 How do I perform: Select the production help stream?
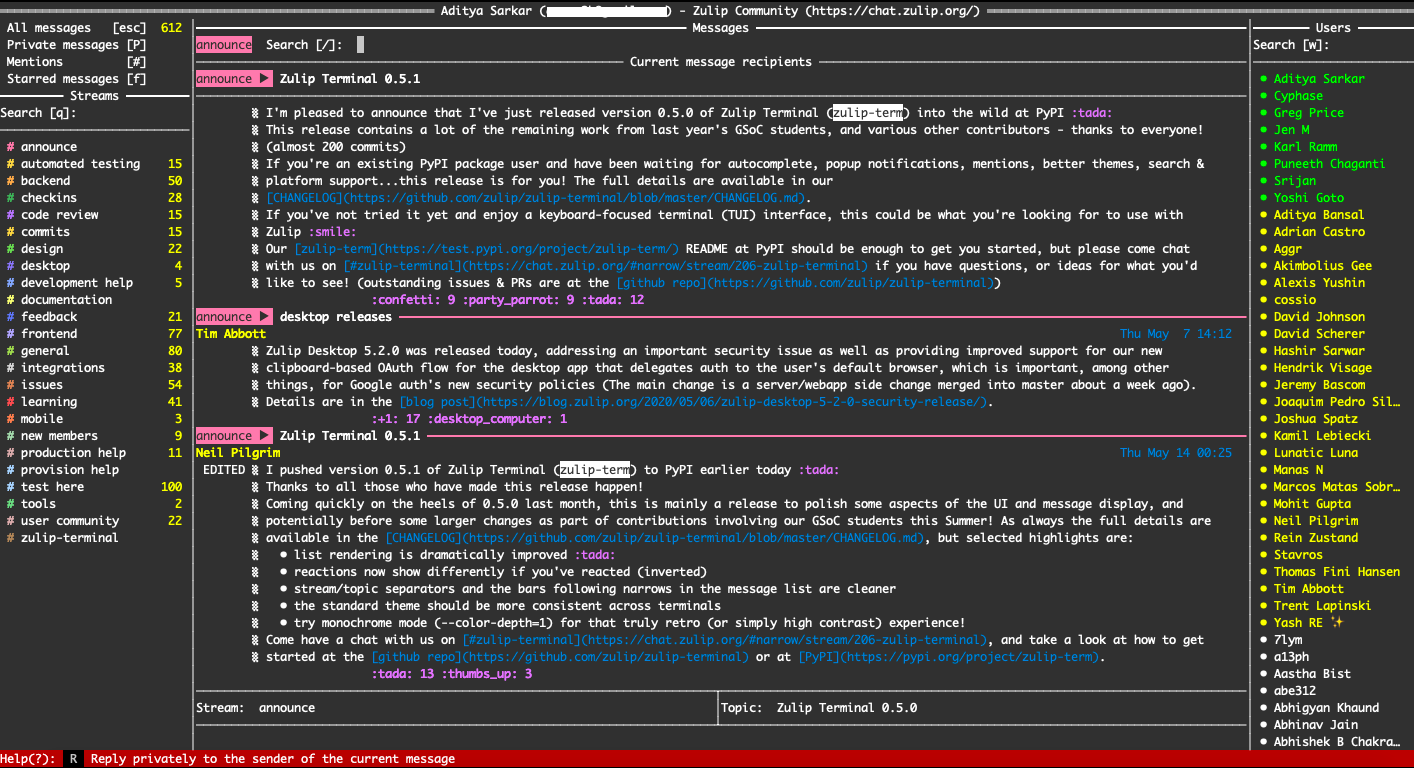[x=94, y=453]
